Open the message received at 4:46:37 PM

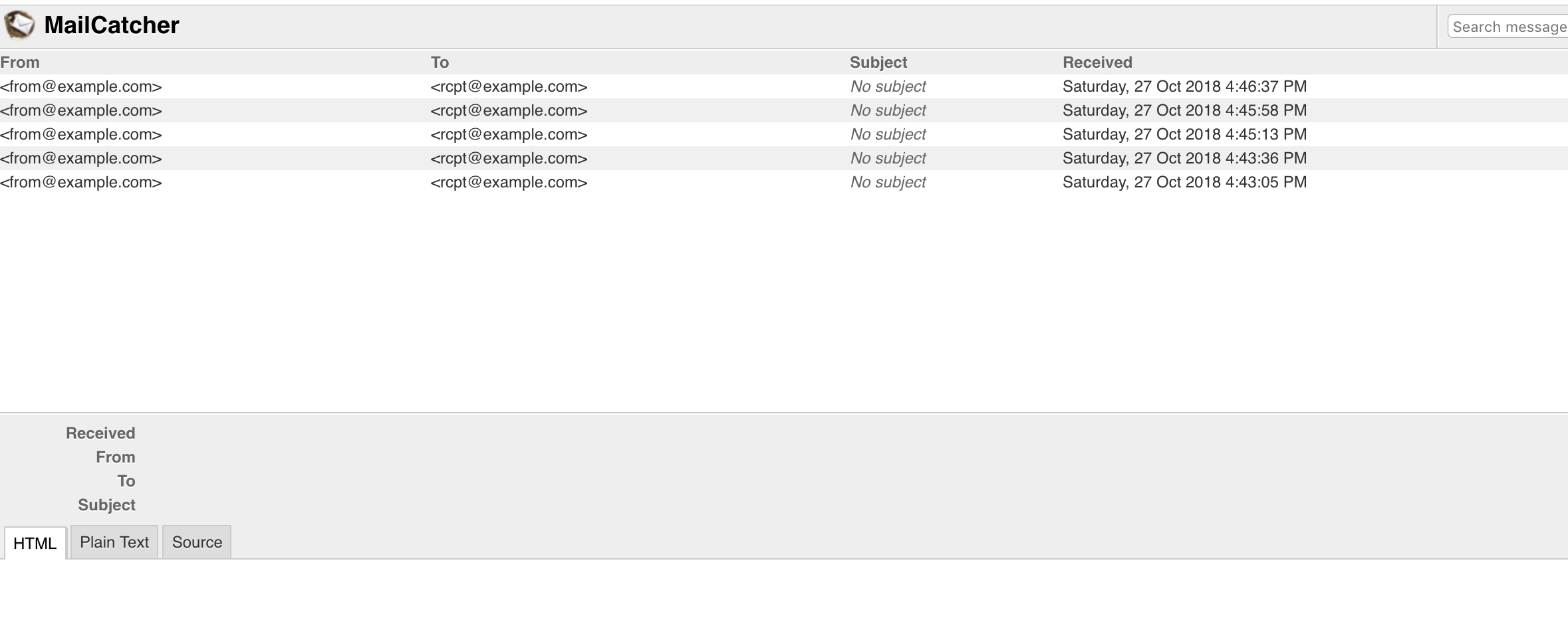784,86
